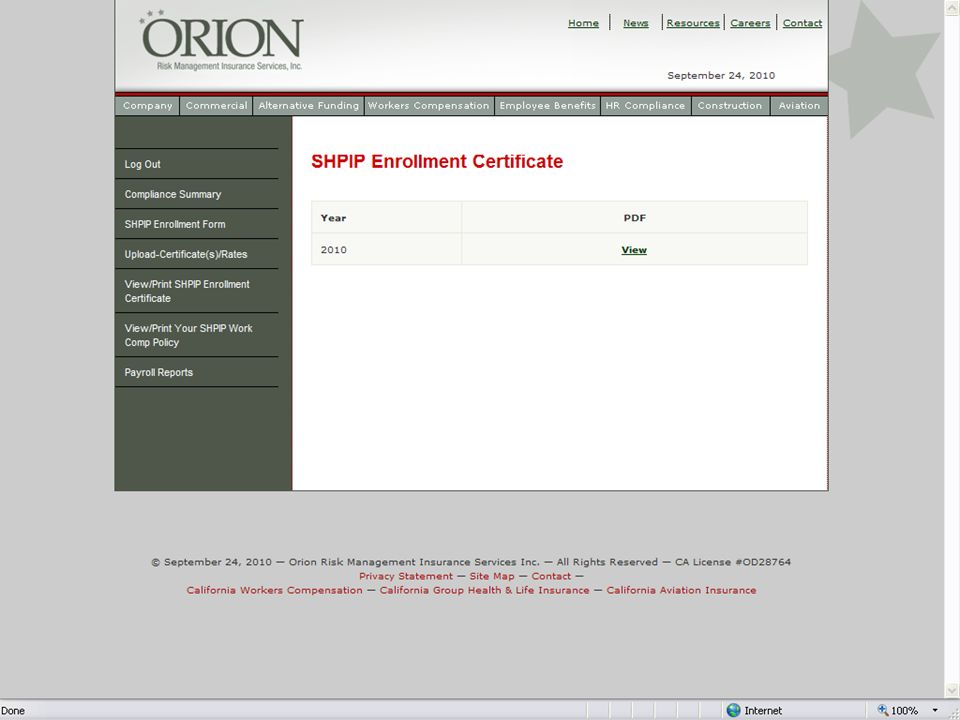Open California Workers Compensation link
The width and height of the screenshot is (960, 720).
(x=274, y=590)
